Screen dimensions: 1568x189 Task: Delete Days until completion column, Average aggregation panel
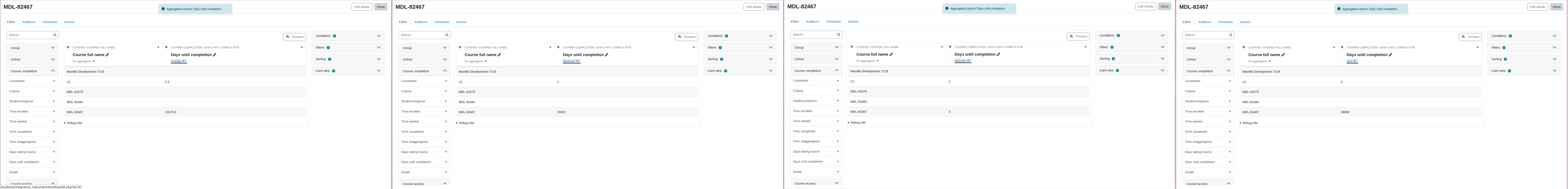[302, 47]
